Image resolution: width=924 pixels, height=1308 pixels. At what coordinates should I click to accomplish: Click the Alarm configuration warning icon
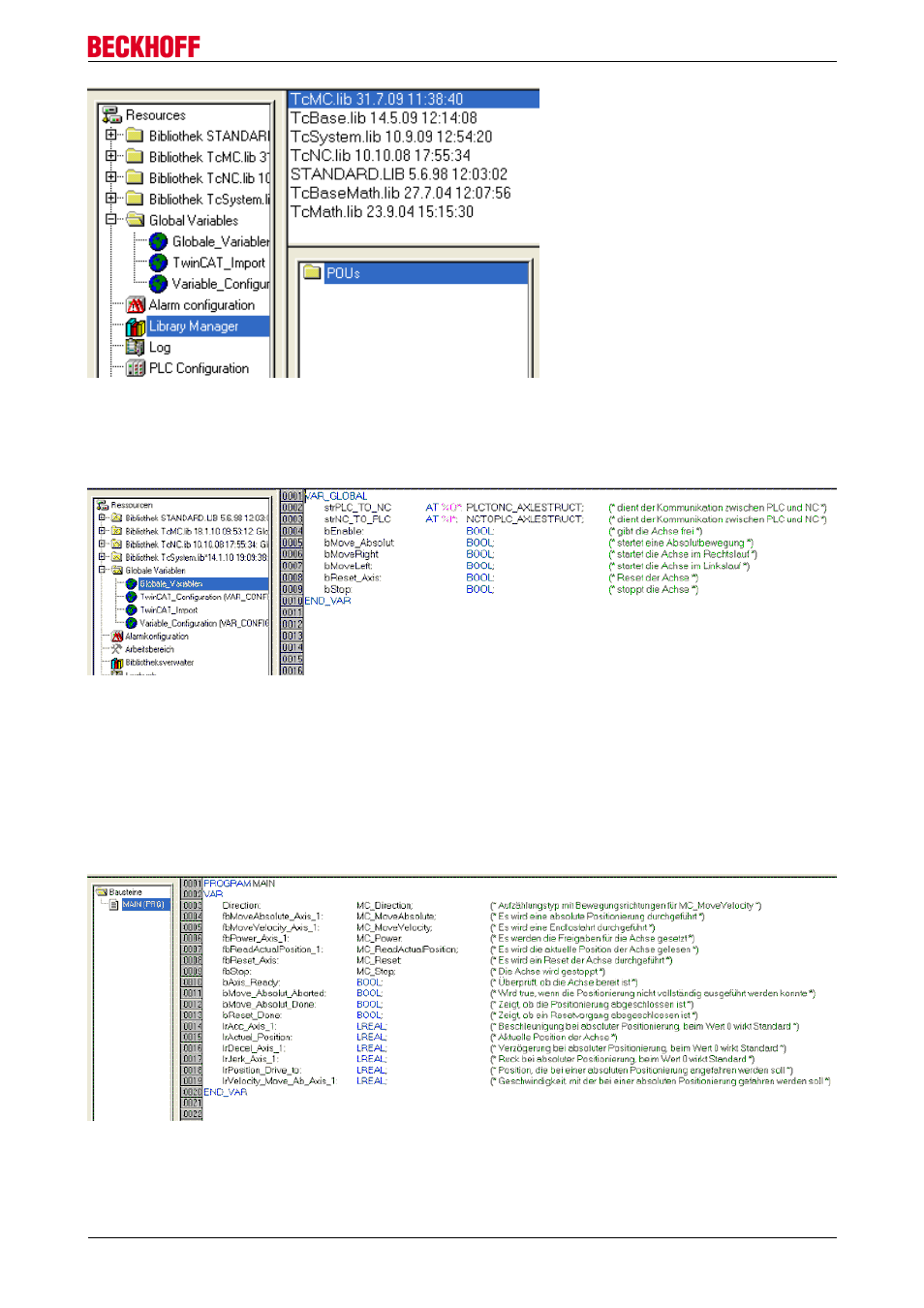tap(136, 305)
